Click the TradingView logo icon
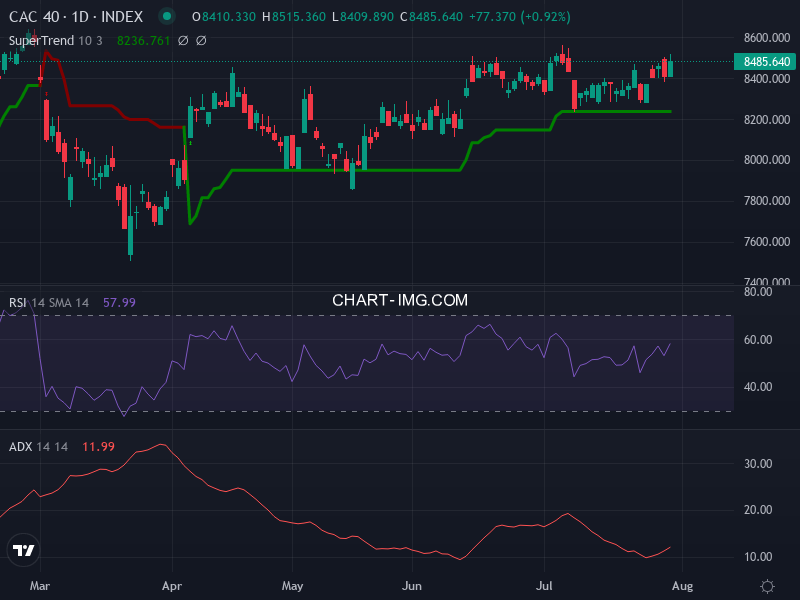 (x=23, y=550)
